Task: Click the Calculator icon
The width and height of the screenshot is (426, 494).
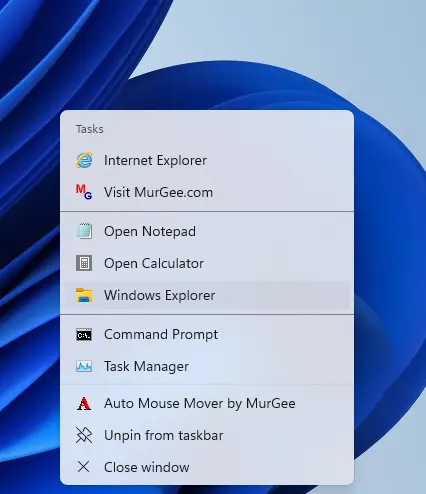Action: [84, 263]
